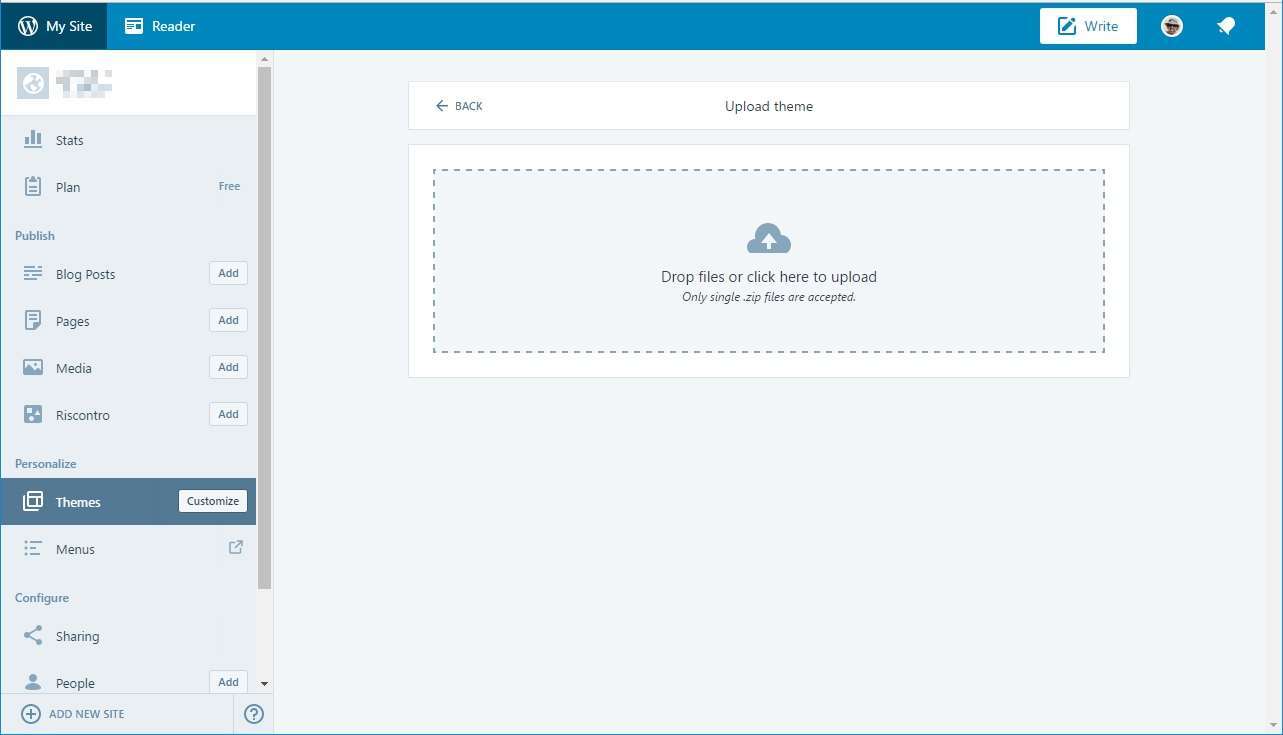
Task: Click Add button beside Pages
Action: click(228, 320)
